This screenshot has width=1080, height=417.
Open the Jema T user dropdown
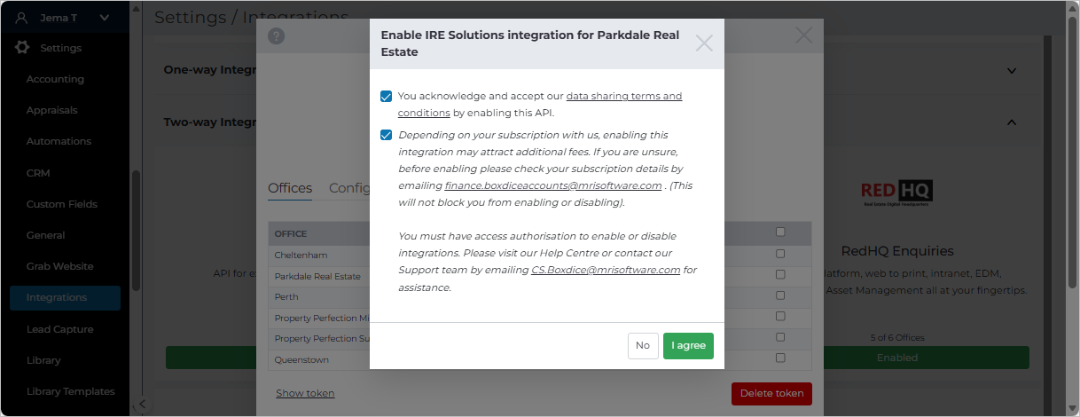pos(104,18)
